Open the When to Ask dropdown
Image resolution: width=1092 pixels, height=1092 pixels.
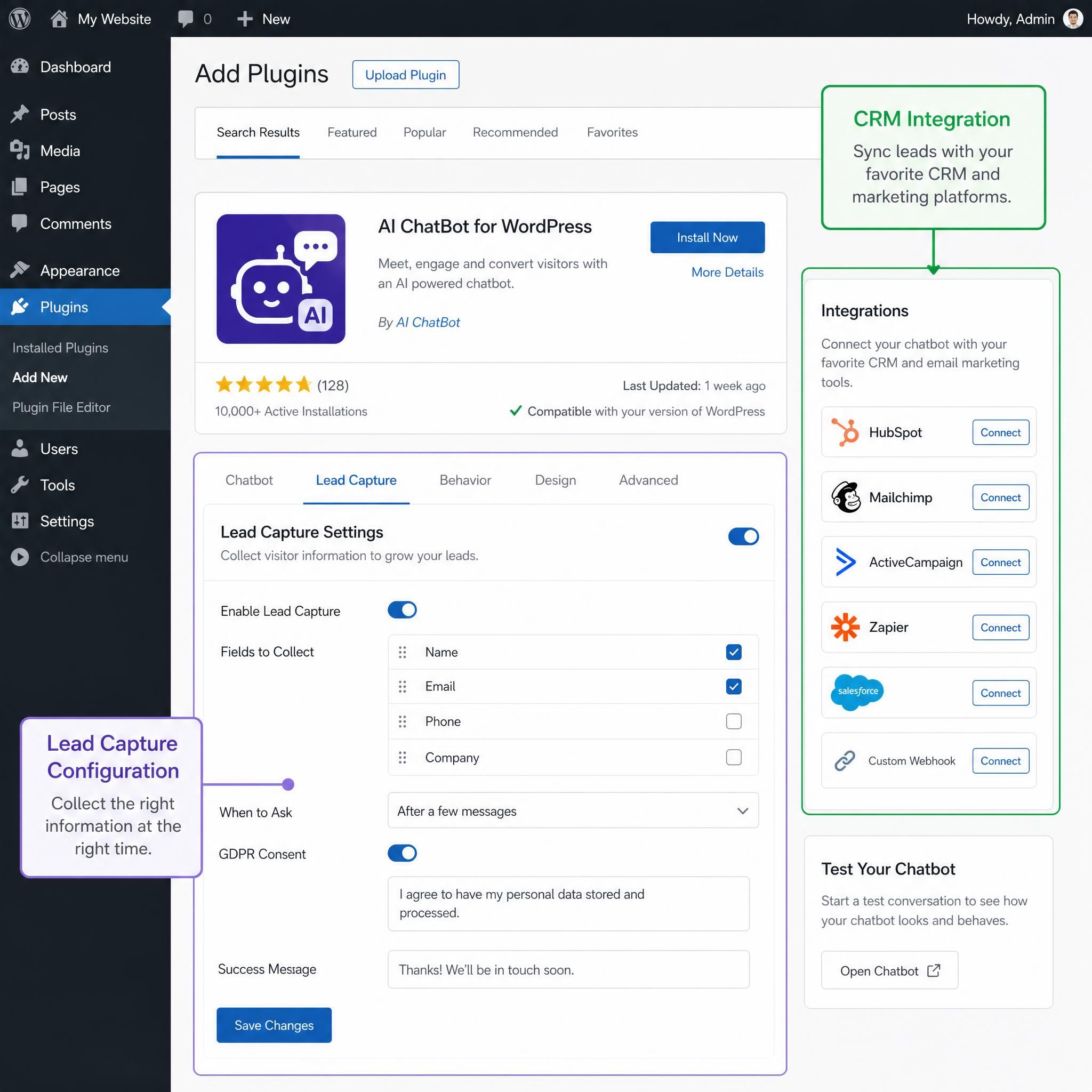click(573, 810)
